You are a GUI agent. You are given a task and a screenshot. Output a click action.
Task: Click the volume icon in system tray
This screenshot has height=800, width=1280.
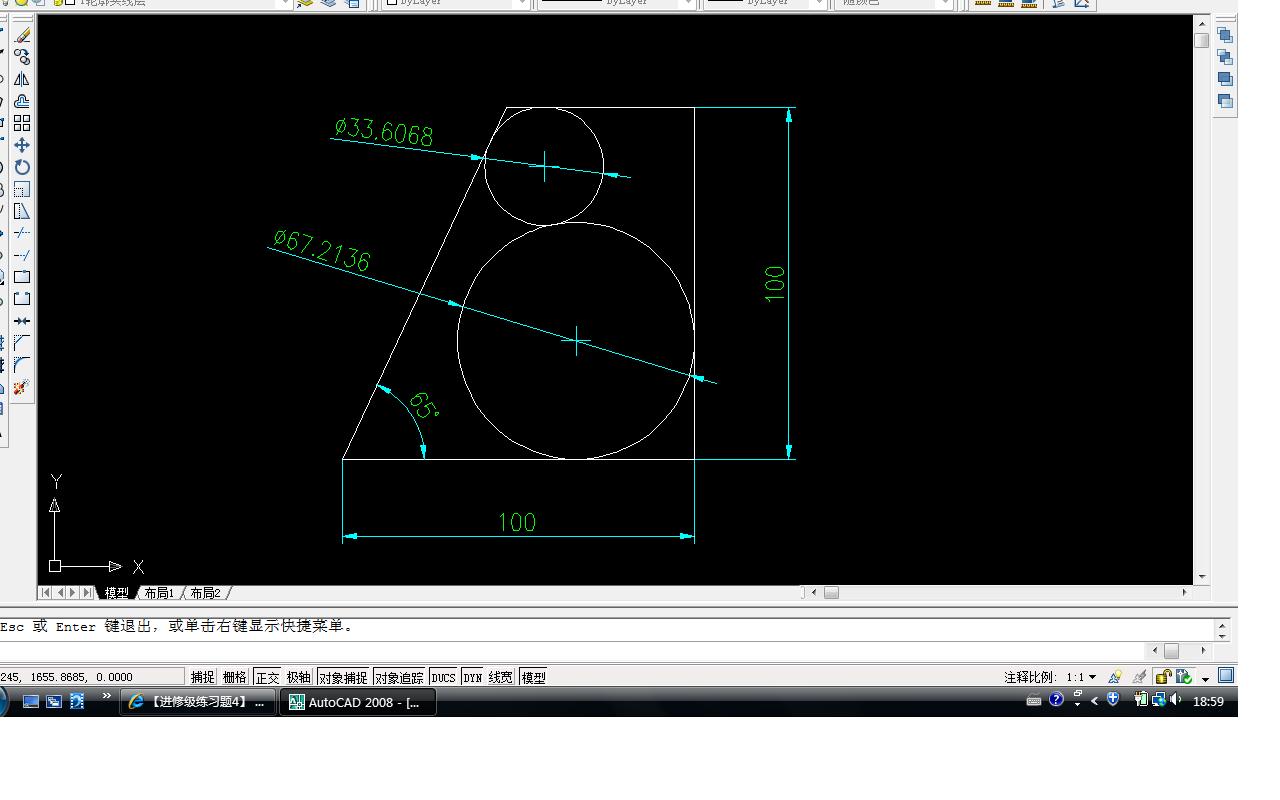[x=1177, y=700]
